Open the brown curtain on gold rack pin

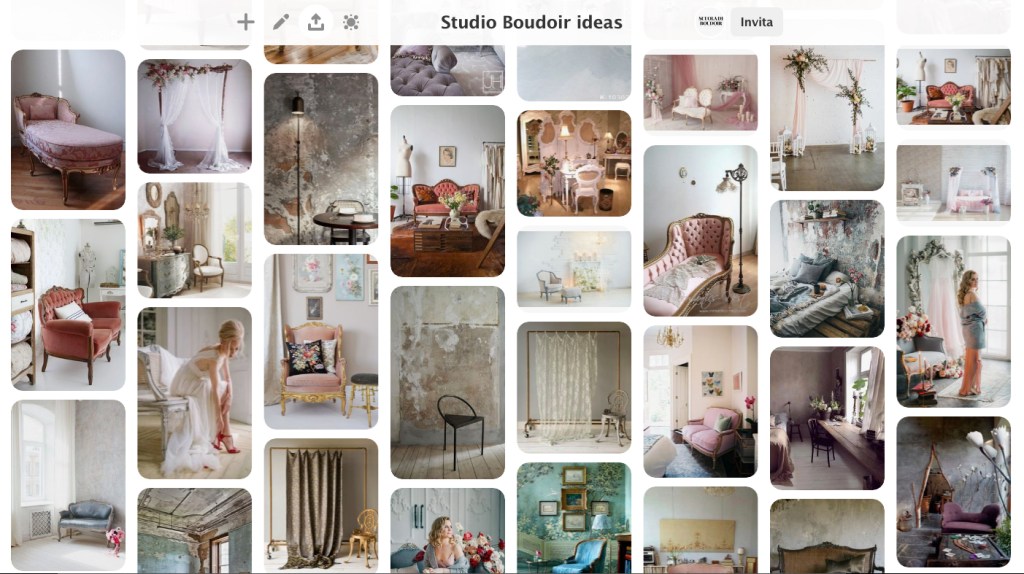(x=321, y=505)
